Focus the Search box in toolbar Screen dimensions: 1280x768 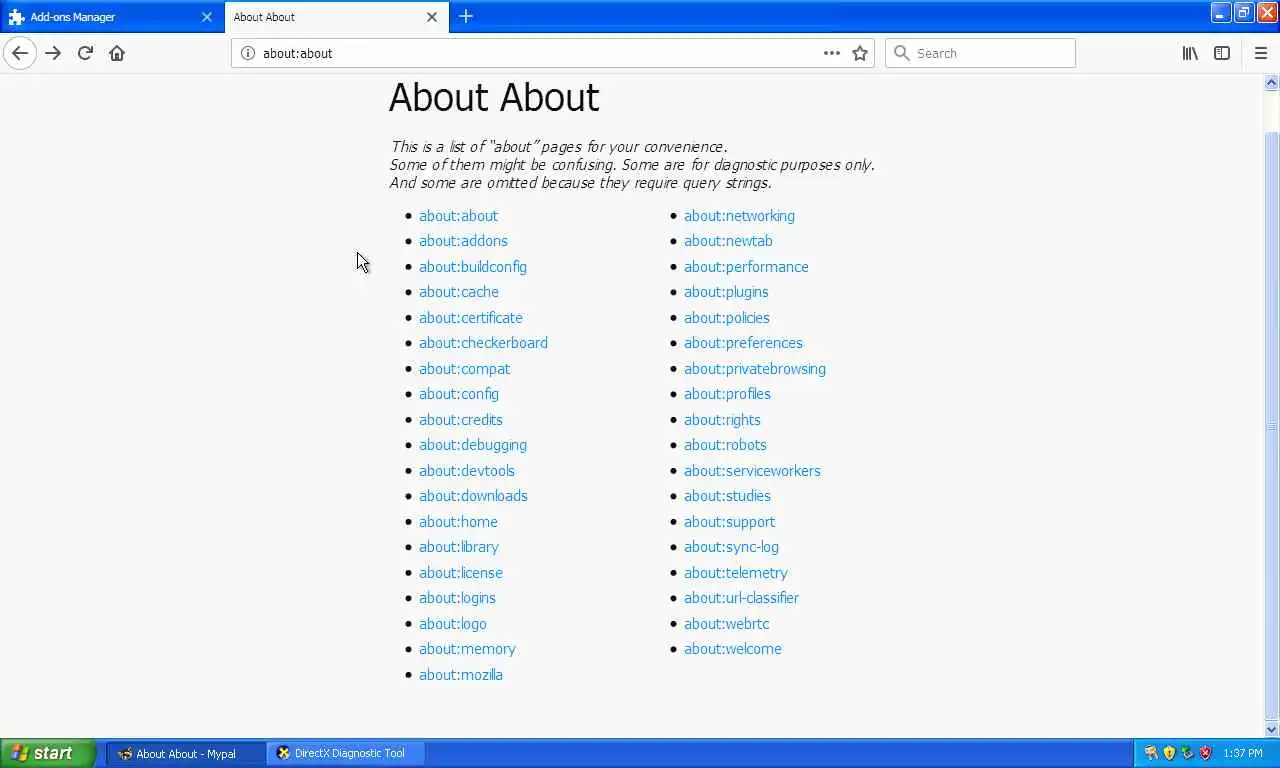click(x=980, y=53)
